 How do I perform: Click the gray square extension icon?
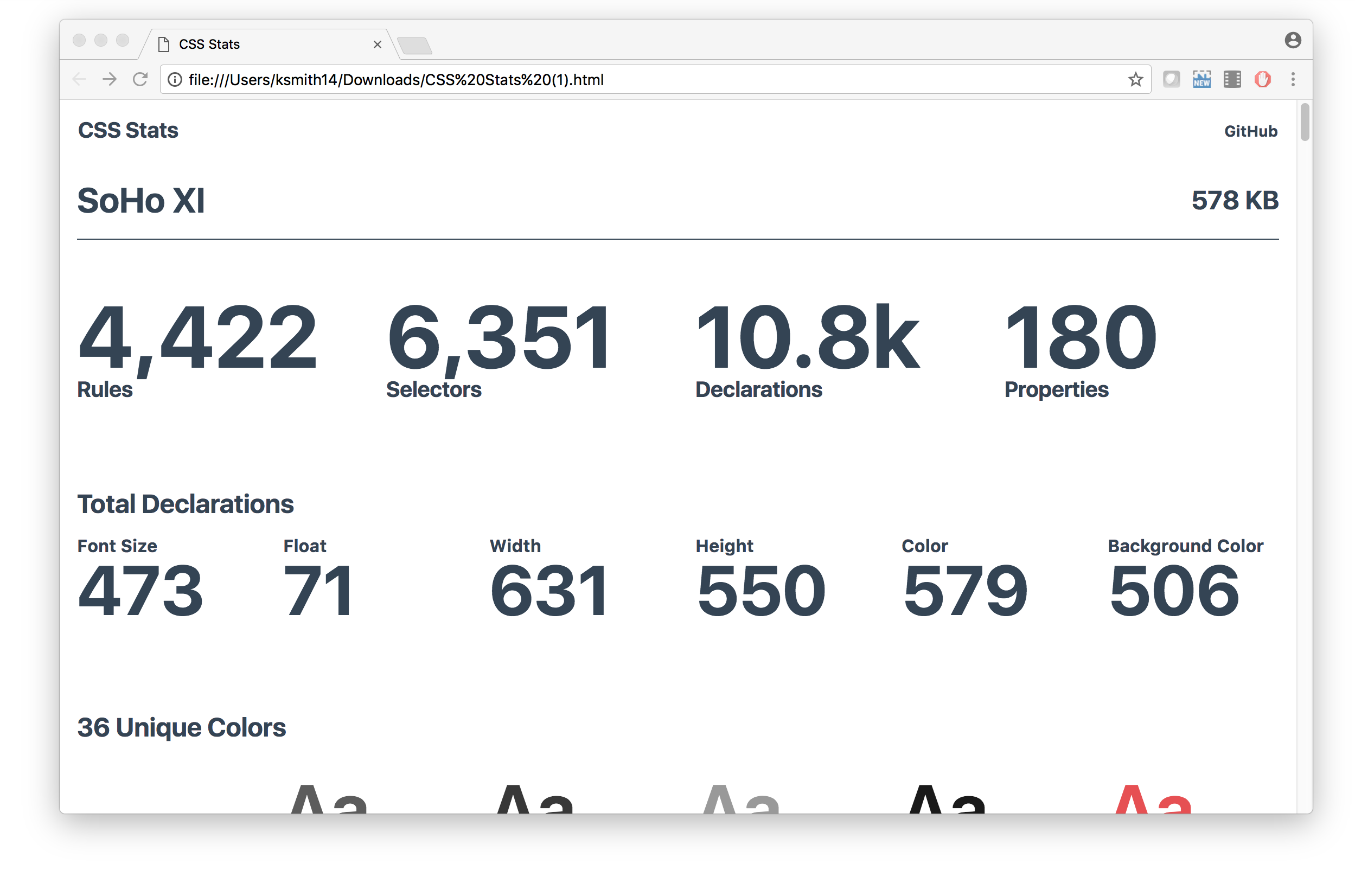tap(1171, 79)
